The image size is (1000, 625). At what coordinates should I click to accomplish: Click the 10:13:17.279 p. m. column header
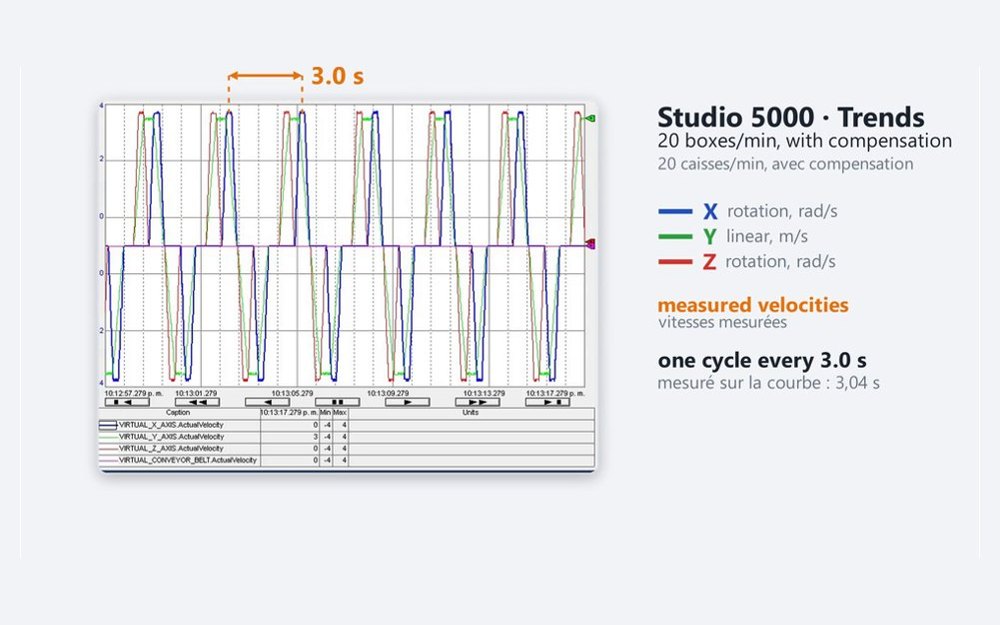[289, 413]
